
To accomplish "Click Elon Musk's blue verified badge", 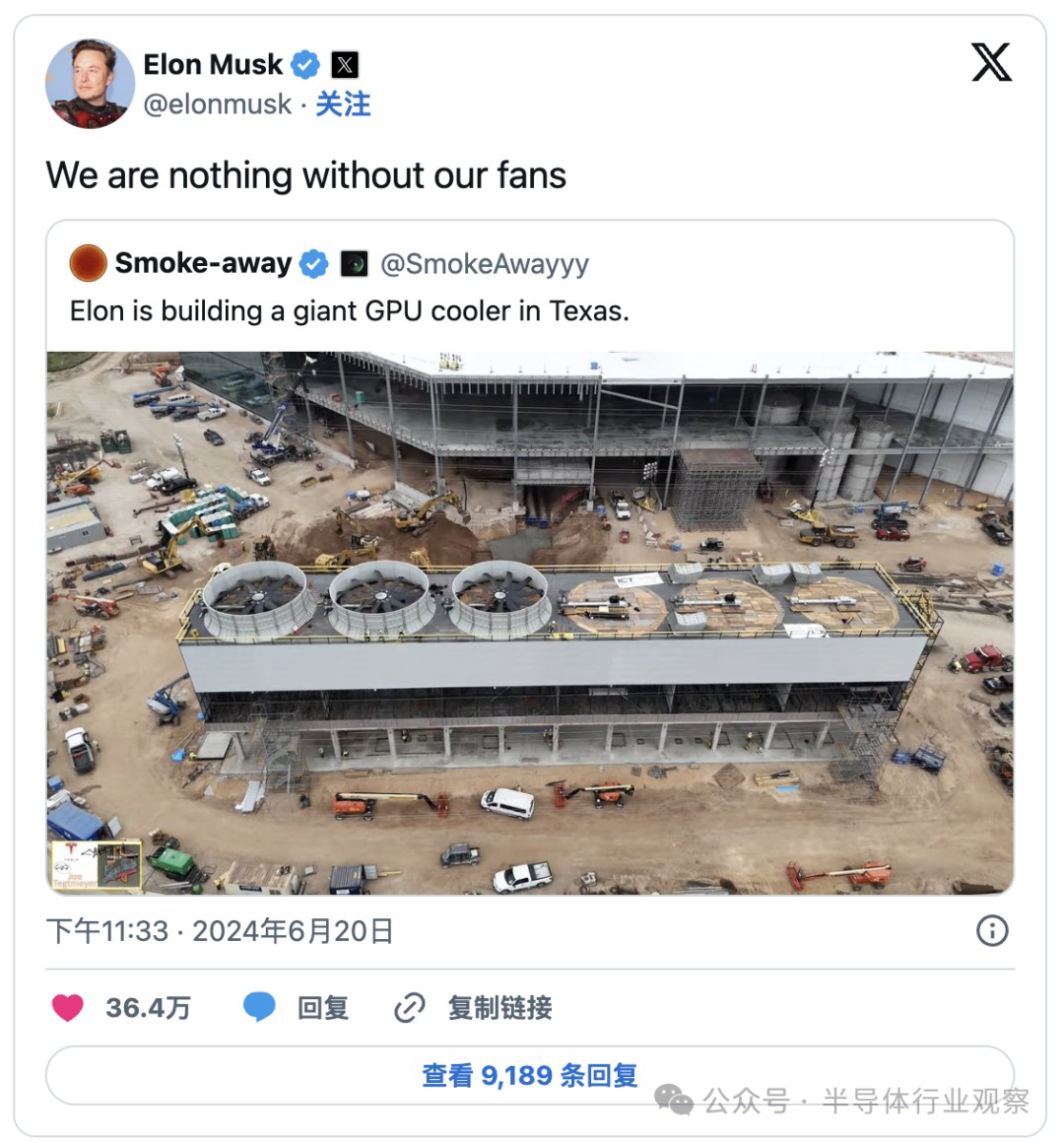I will click(305, 65).
